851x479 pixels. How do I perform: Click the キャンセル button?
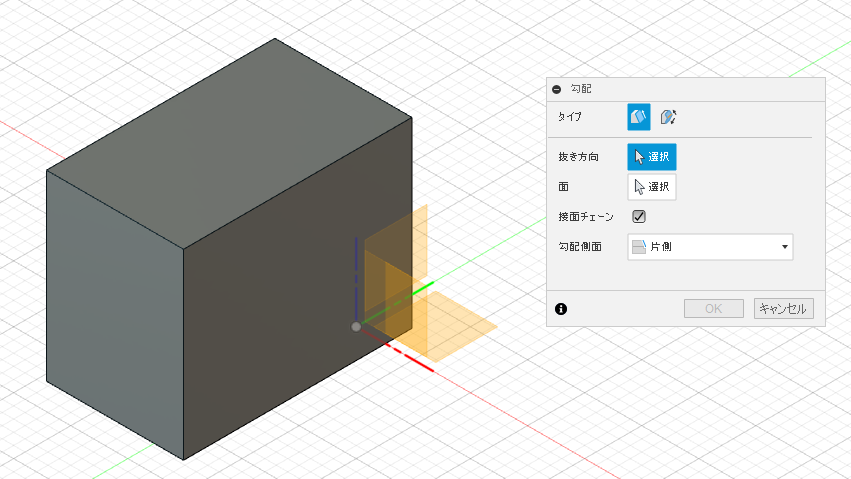(783, 309)
